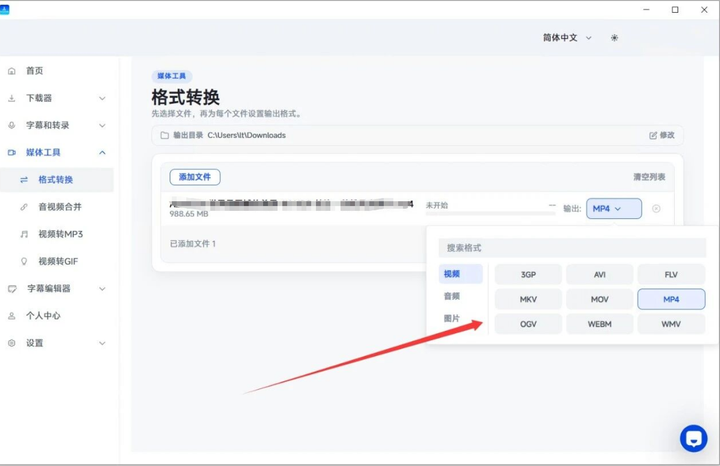
Task: Select 格式转换 in the sidebar
Action: pyautogui.click(x=56, y=180)
